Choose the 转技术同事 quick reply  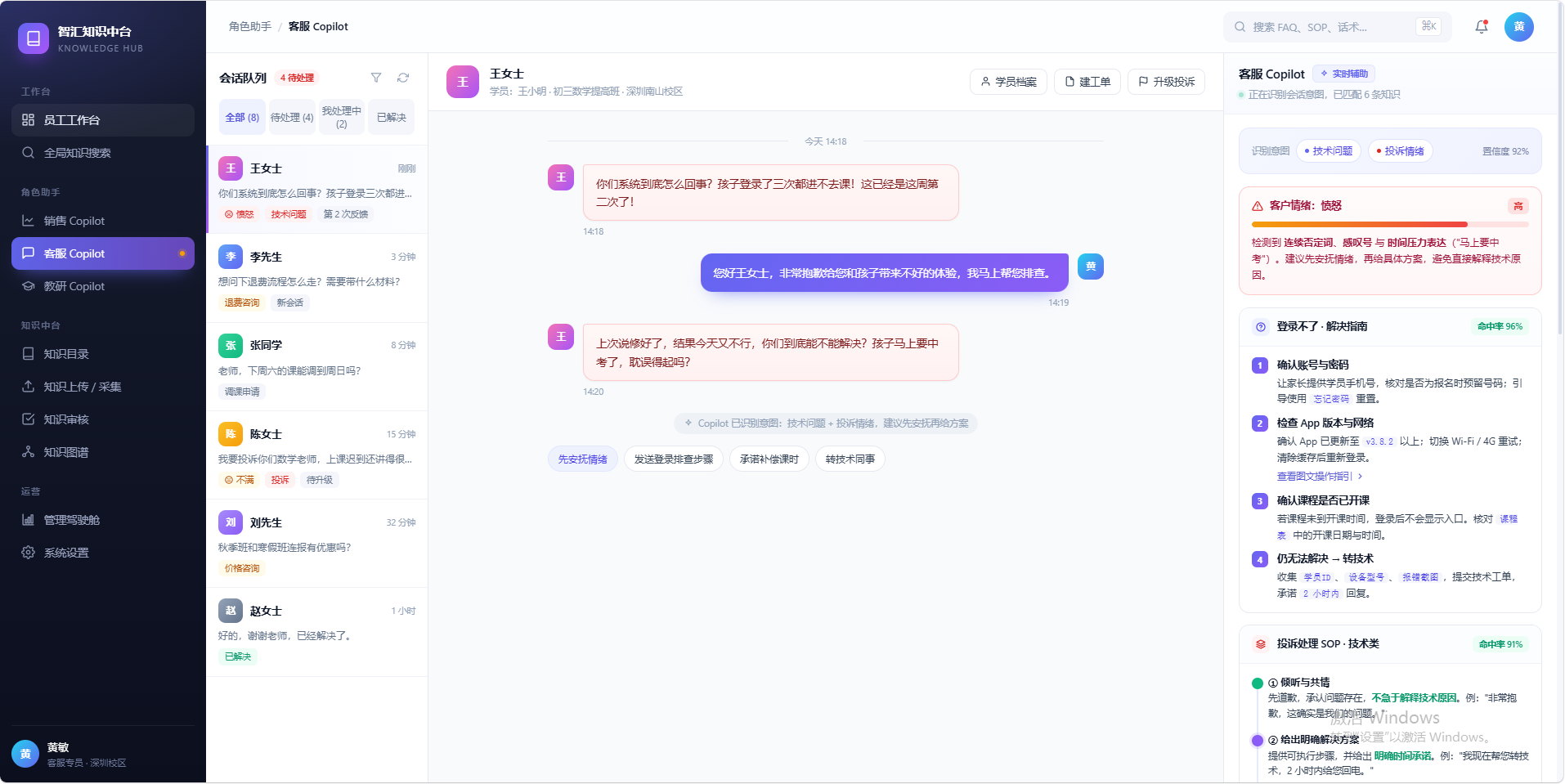point(850,459)
